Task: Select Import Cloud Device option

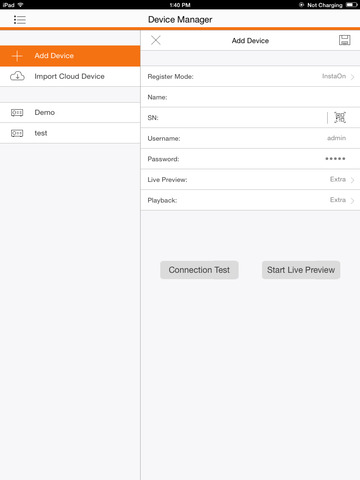Action: click(x=70, y=77)
